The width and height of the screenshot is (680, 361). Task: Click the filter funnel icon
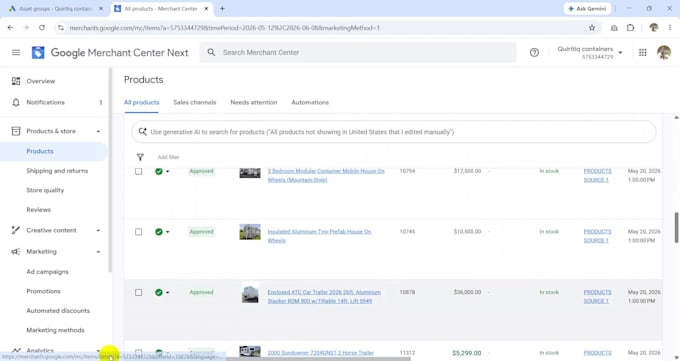140,157
